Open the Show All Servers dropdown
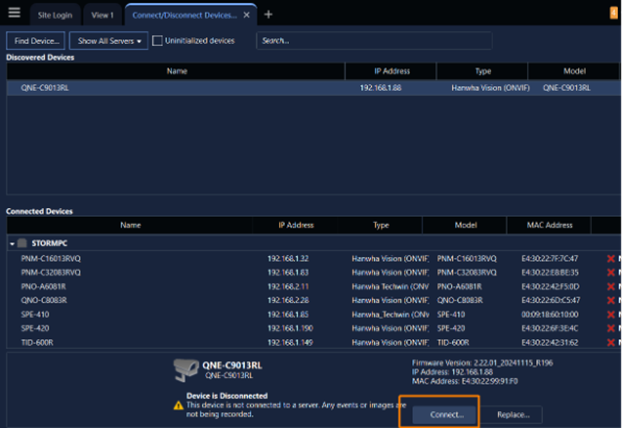 coord(109,40)
